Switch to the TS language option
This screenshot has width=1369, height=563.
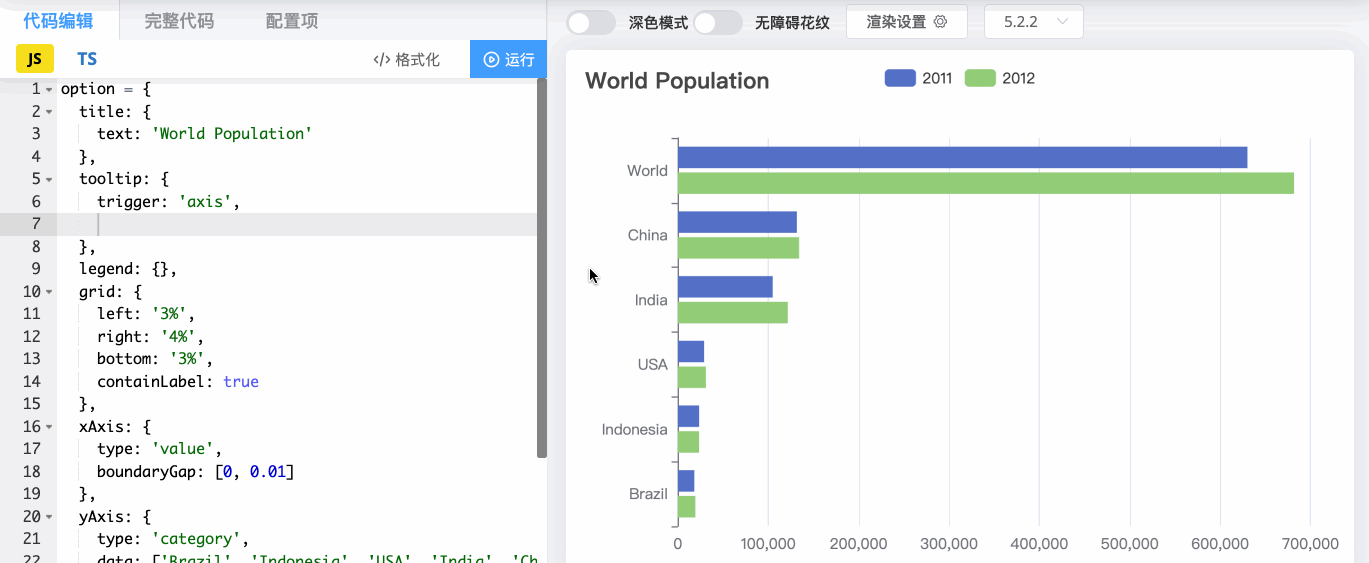pyautogui.click(x=87, y=59)
